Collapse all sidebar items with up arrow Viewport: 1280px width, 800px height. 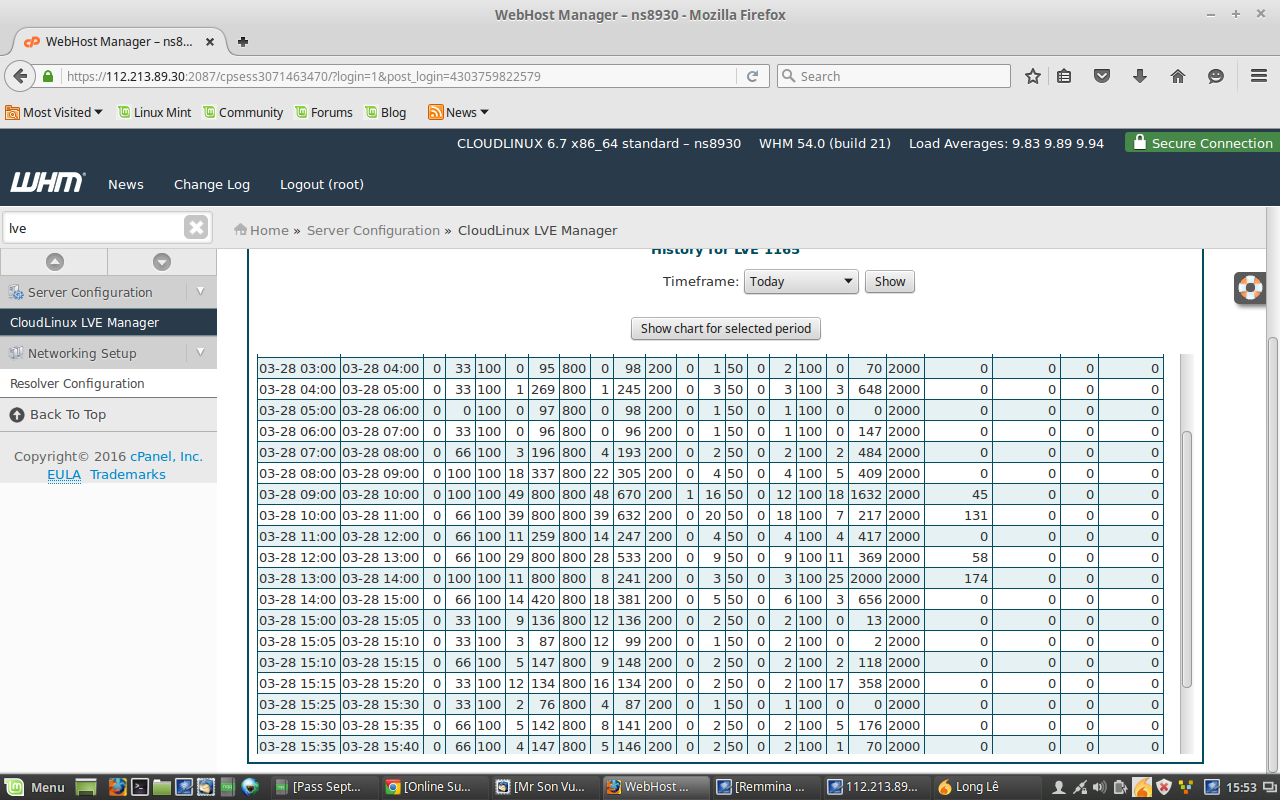pos(55,261)
